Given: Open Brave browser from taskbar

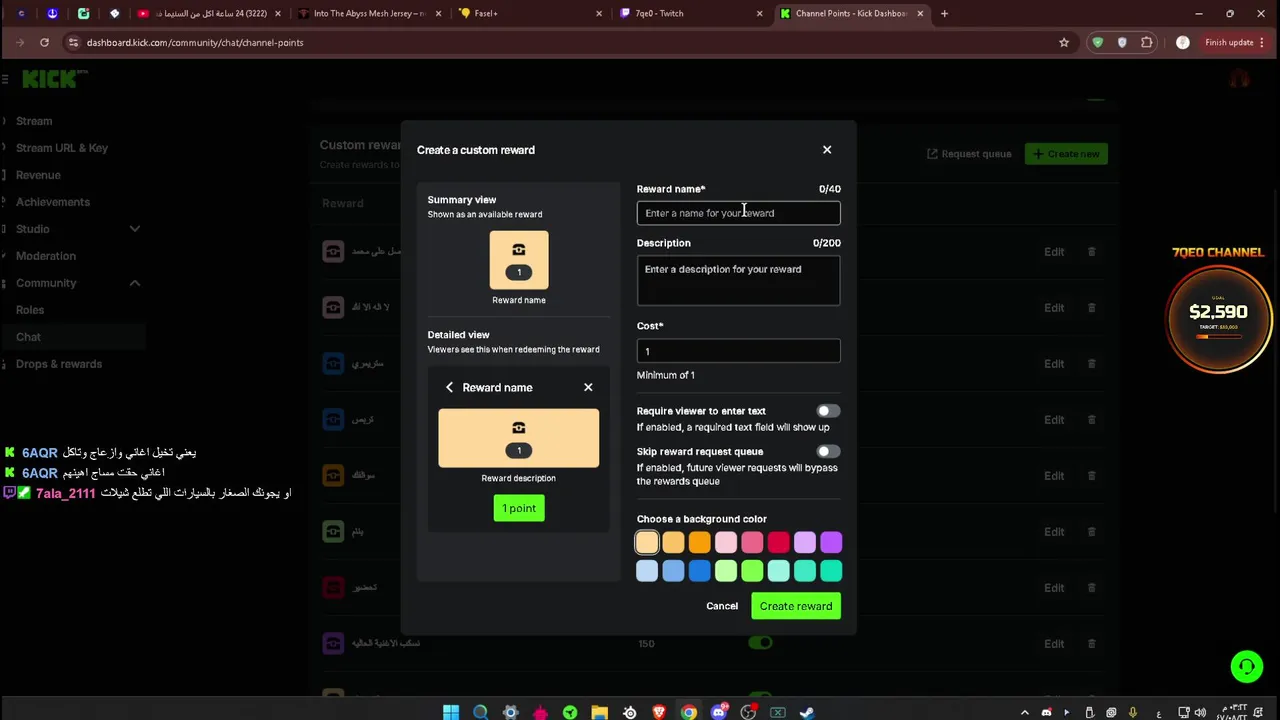Looking at the screenshot, I should tap(659, 712).
